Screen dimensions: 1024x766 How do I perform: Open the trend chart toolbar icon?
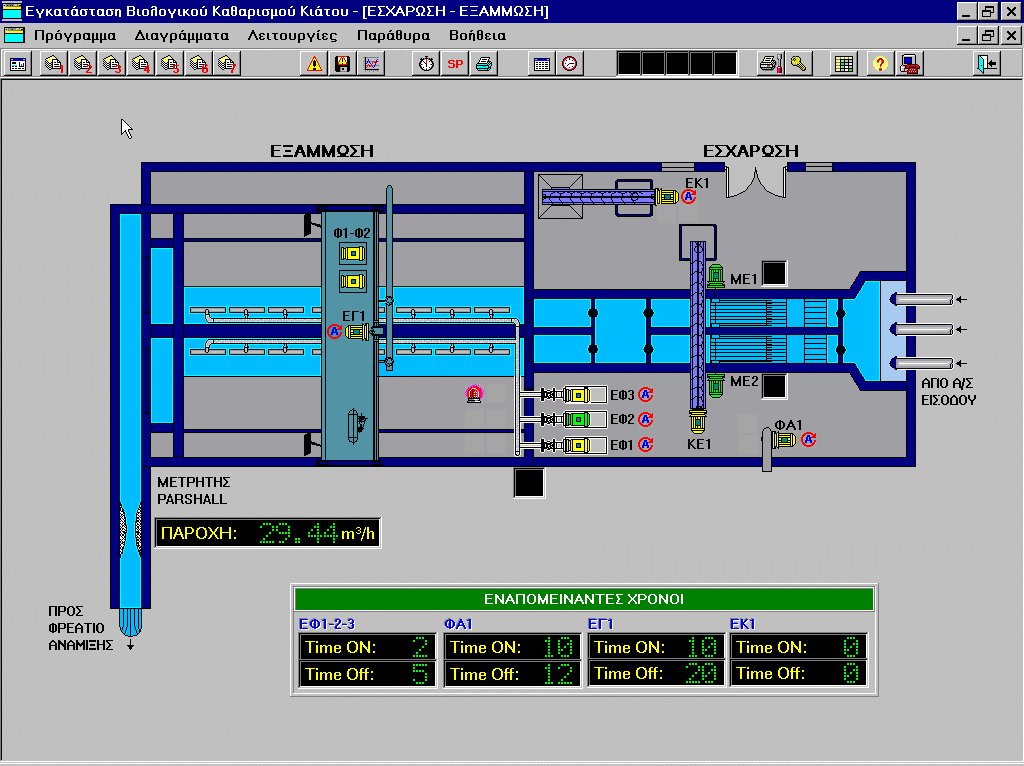click(371, 64)
